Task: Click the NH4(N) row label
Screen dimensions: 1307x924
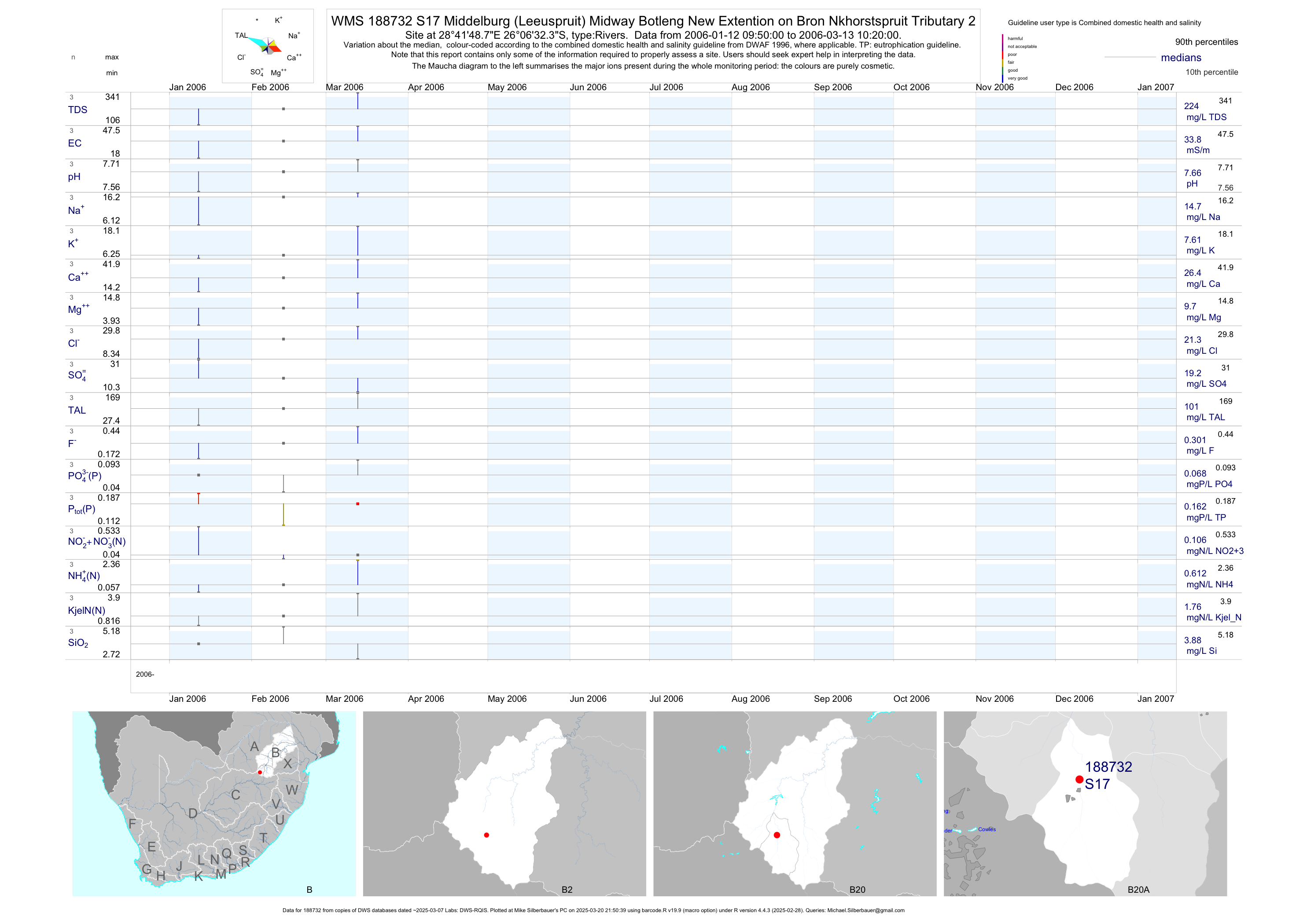Action: coord(84,576)
